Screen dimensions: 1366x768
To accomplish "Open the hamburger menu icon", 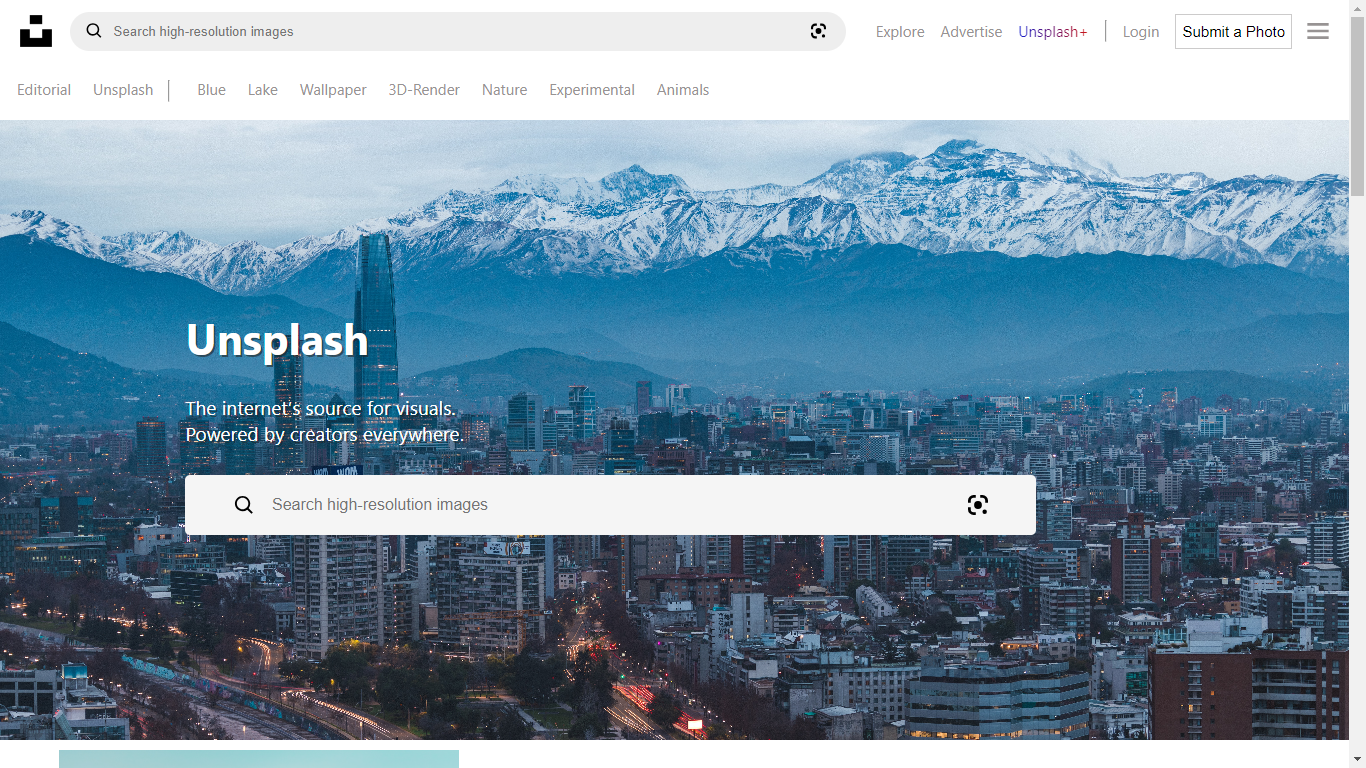I will (1318, 31).
